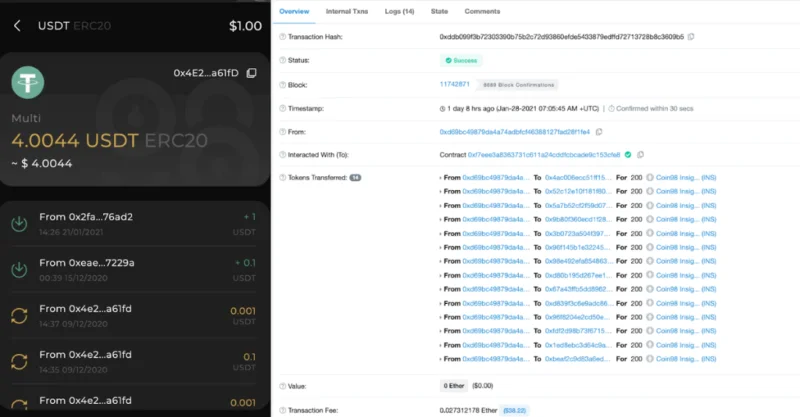This screenshot has height=417, width=800.
Task: Select the 4.0044 USDT ERC20 balance text
Action: pos(109,140)
